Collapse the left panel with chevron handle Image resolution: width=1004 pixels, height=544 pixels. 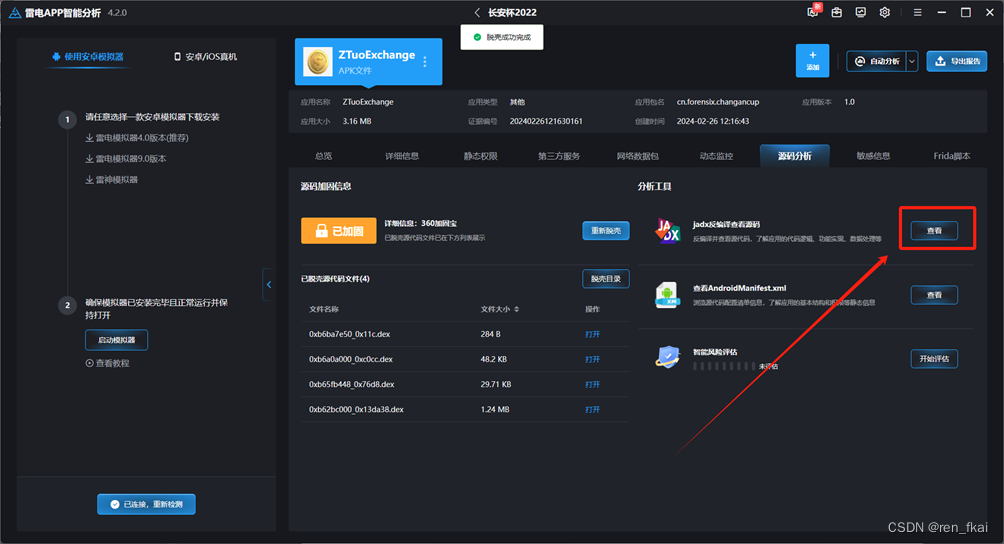click(x=269, y=285)
